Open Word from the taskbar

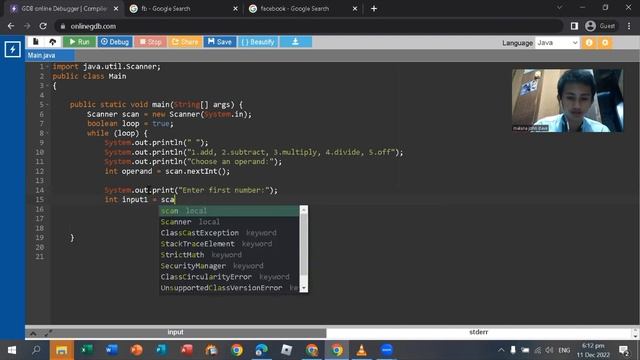pyautogui.click(x=111, y=350)
